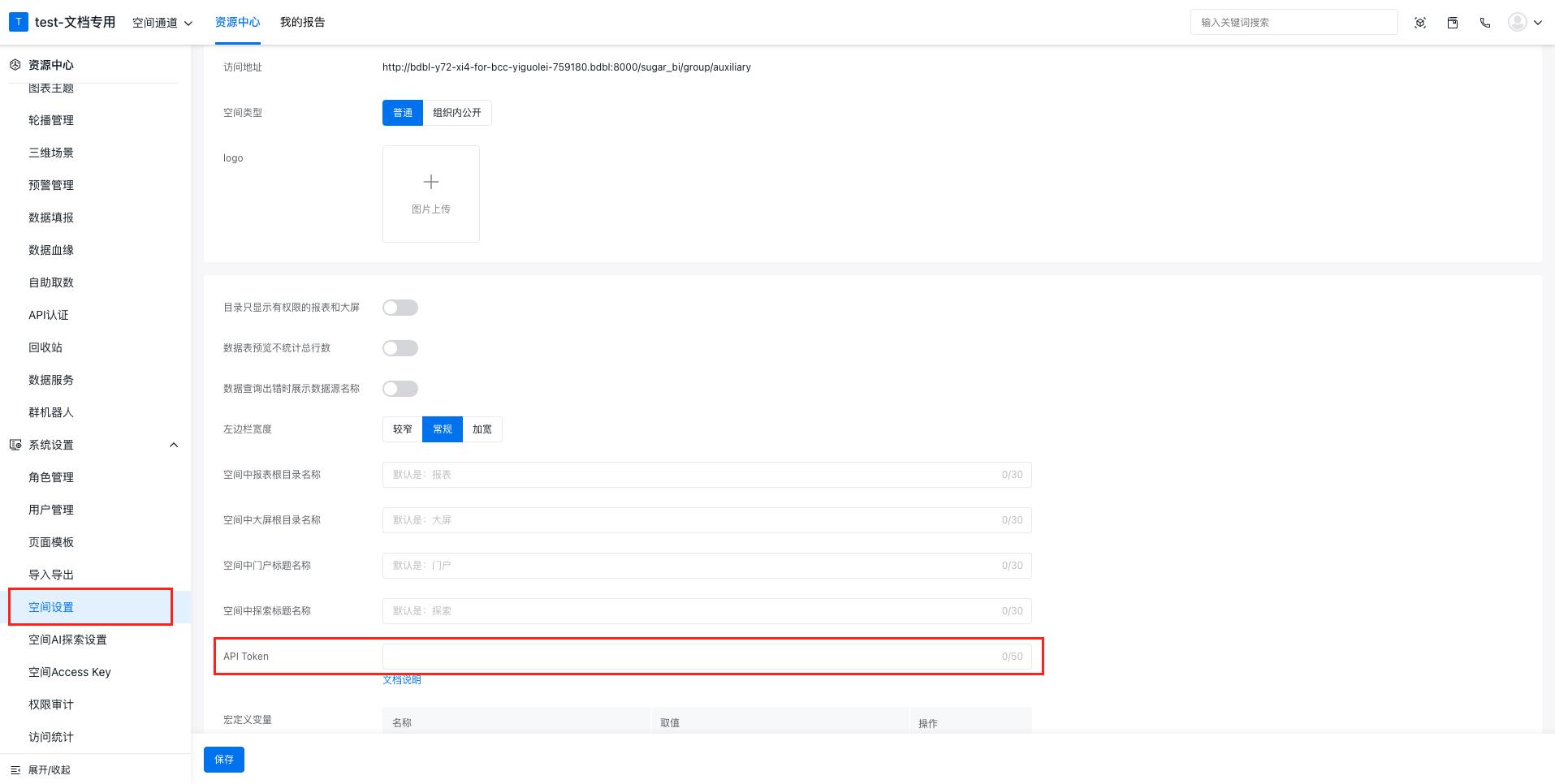Toggle 数据查询出错时展示数据源名称 switch
The image size is (1555, 784).
[400, 389]
